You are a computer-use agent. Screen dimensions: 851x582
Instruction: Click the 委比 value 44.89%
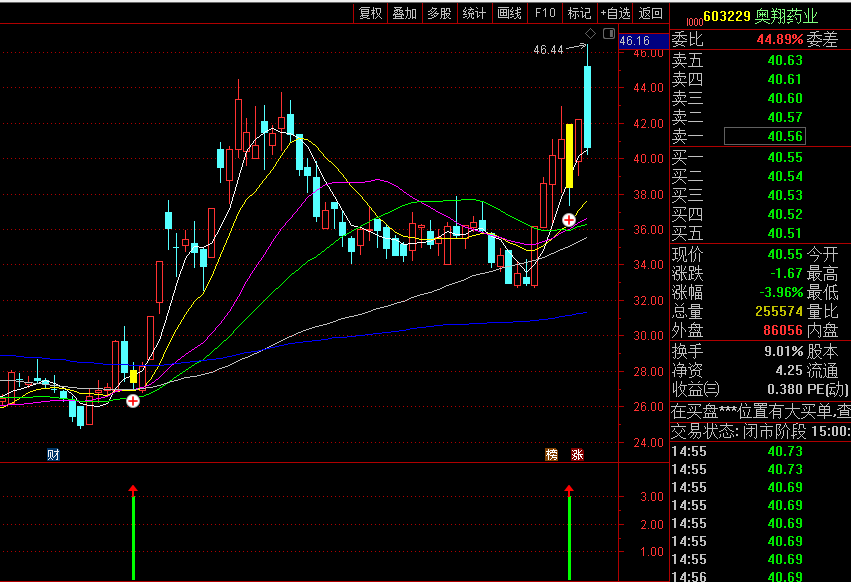780,39
